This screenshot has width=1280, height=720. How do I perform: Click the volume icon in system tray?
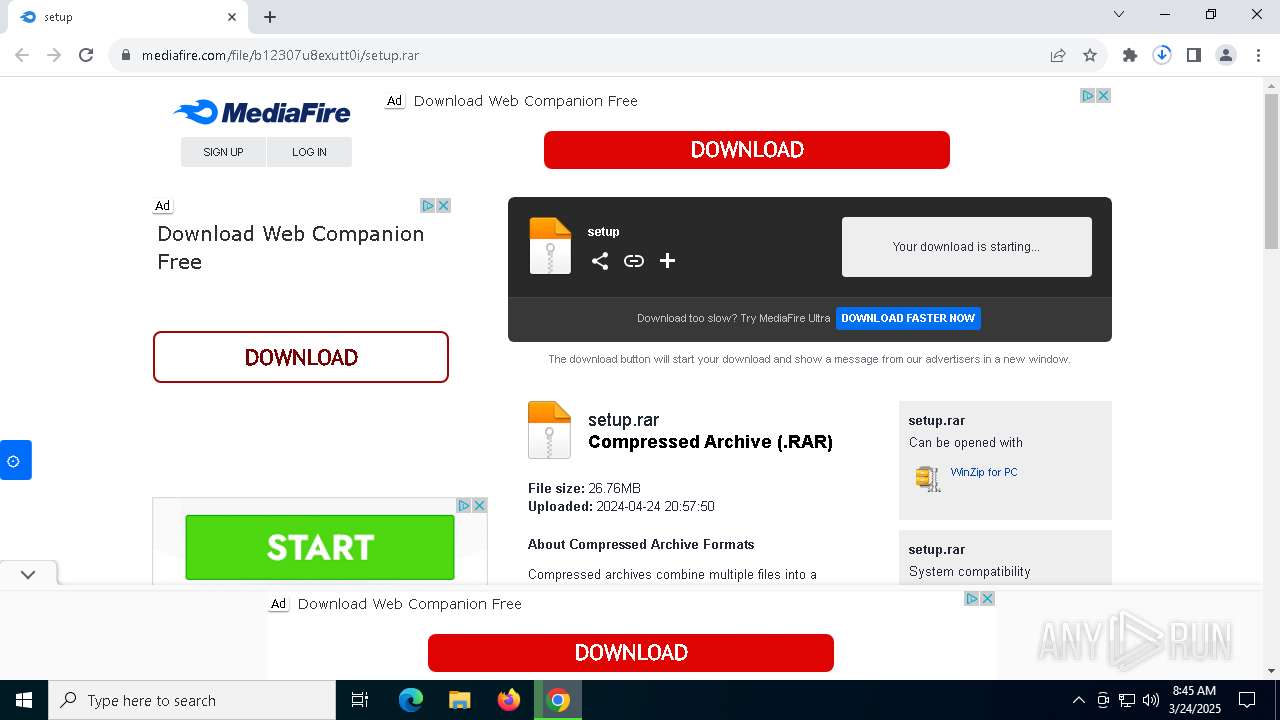point(1151,700)
